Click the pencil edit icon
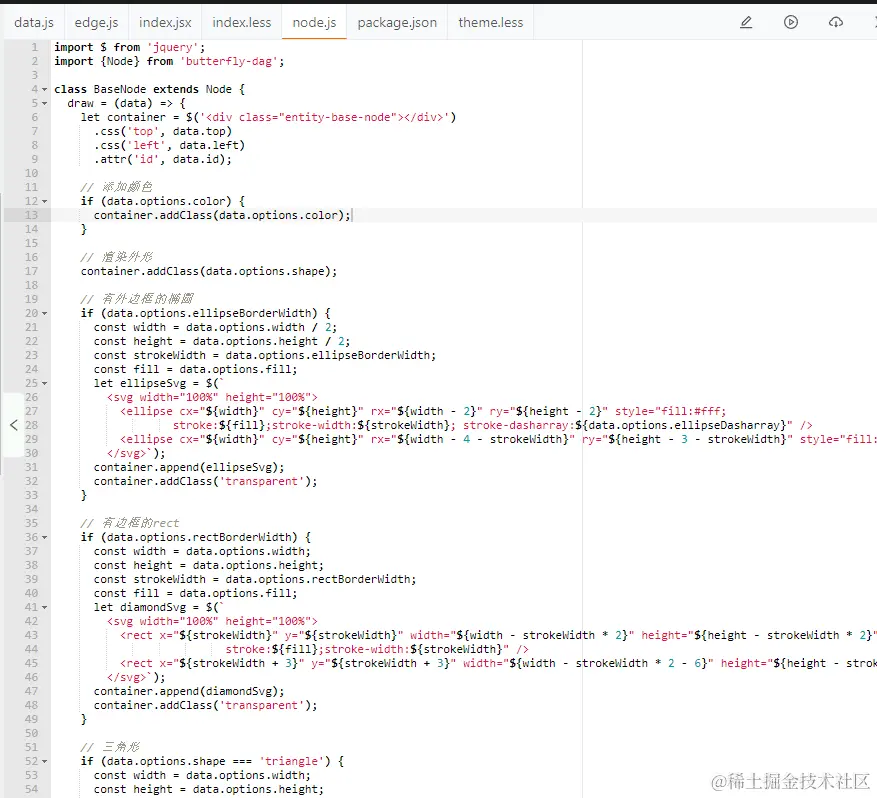 pos(746,22)
